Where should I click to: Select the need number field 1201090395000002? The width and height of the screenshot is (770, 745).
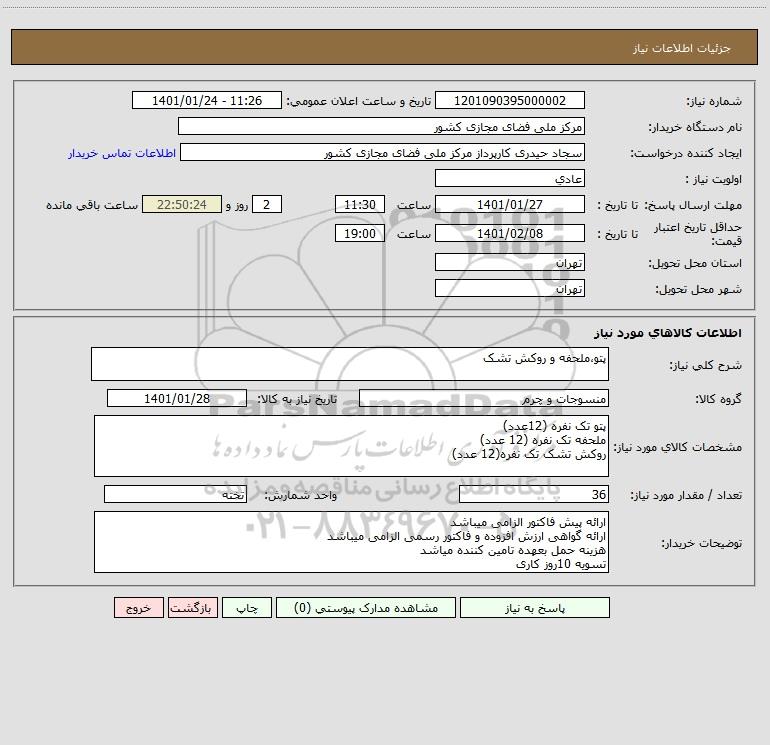(510, 100)
